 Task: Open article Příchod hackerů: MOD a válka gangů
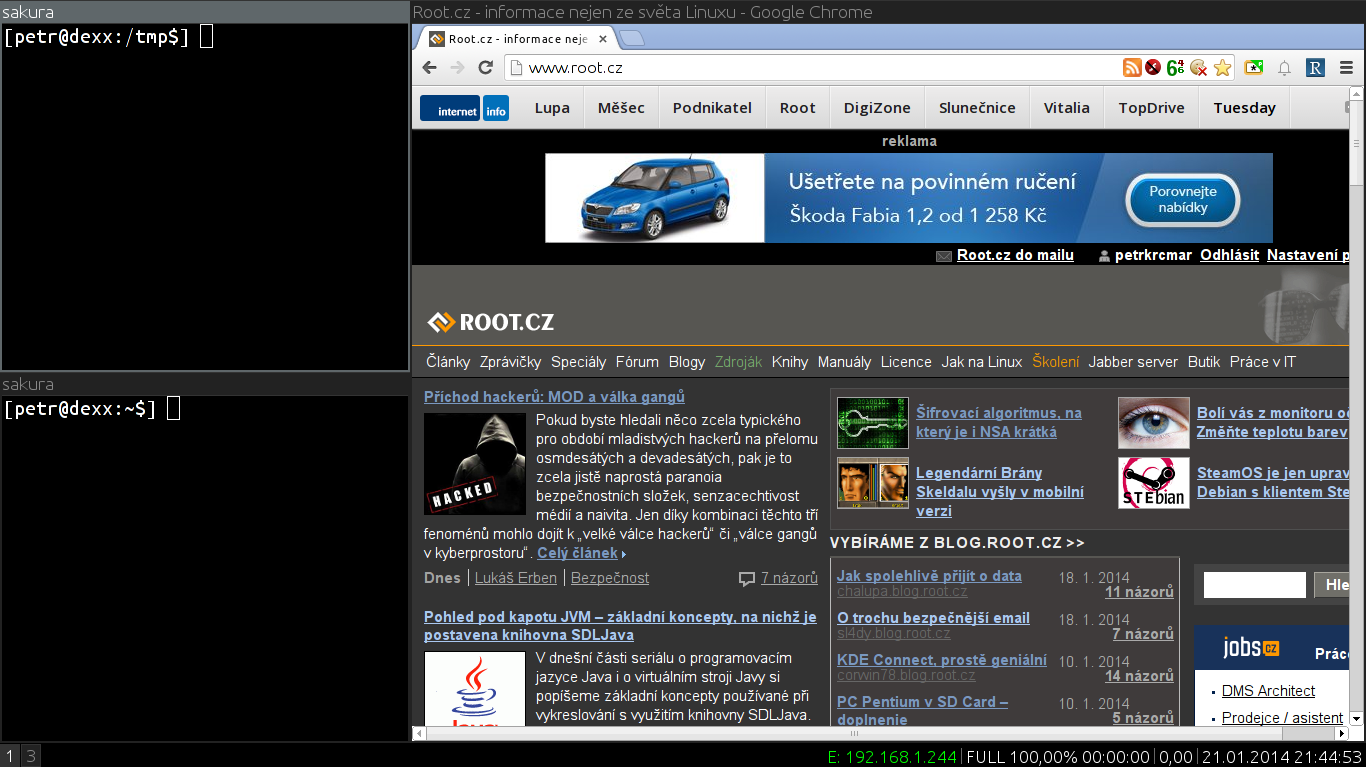(x=554, y=397)
